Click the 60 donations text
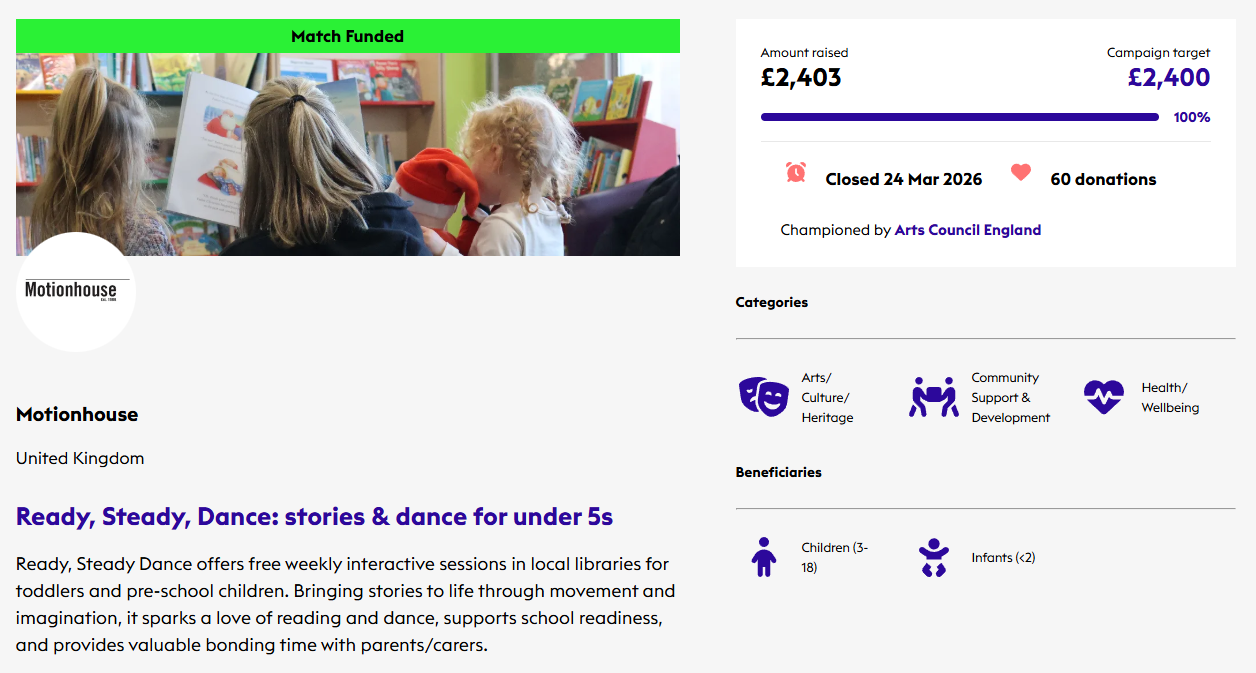1256x673 pixels. tap(1103, 179)
